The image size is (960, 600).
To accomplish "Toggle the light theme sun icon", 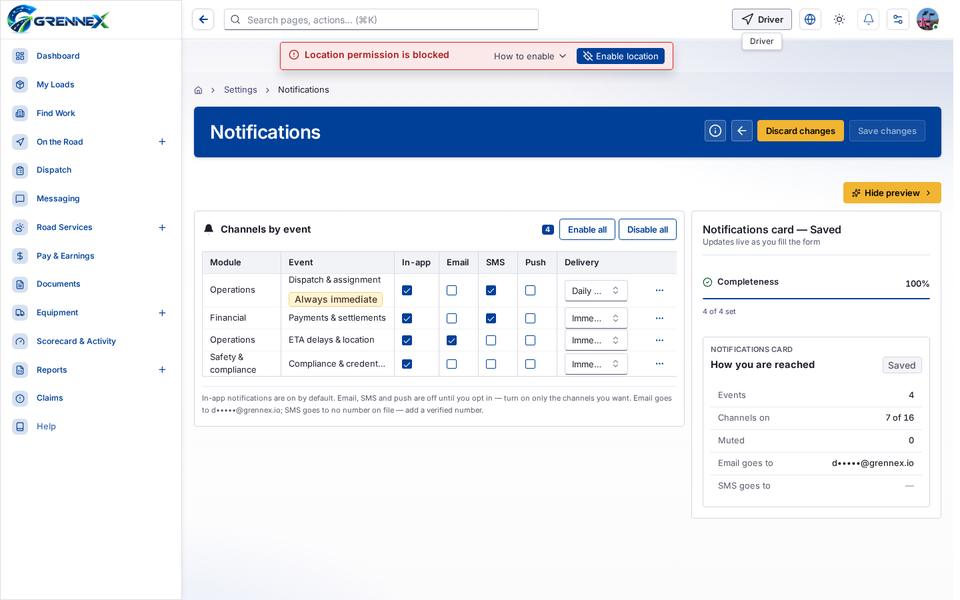I will [x=839, y=20].
